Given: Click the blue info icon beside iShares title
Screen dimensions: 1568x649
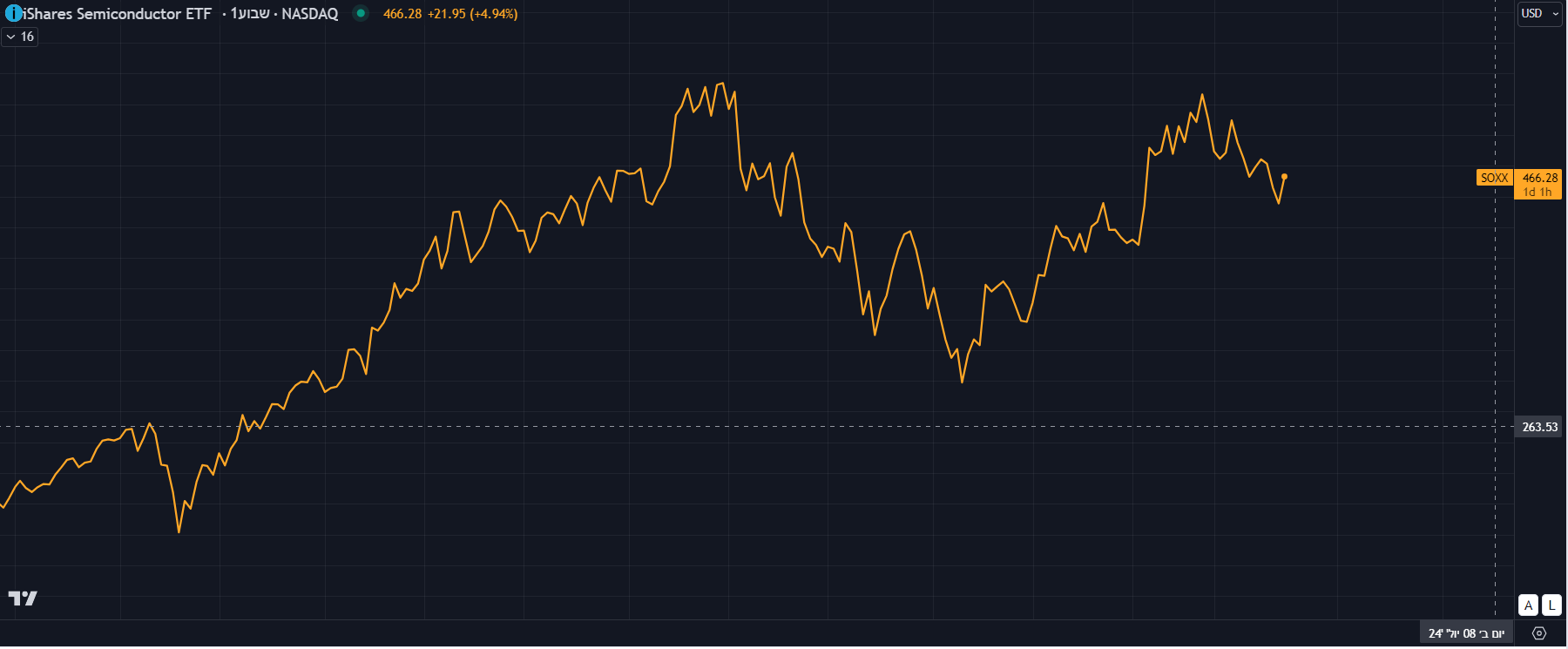Looking at the screenshot, I should pyautogui.click(x=14, y=14).
